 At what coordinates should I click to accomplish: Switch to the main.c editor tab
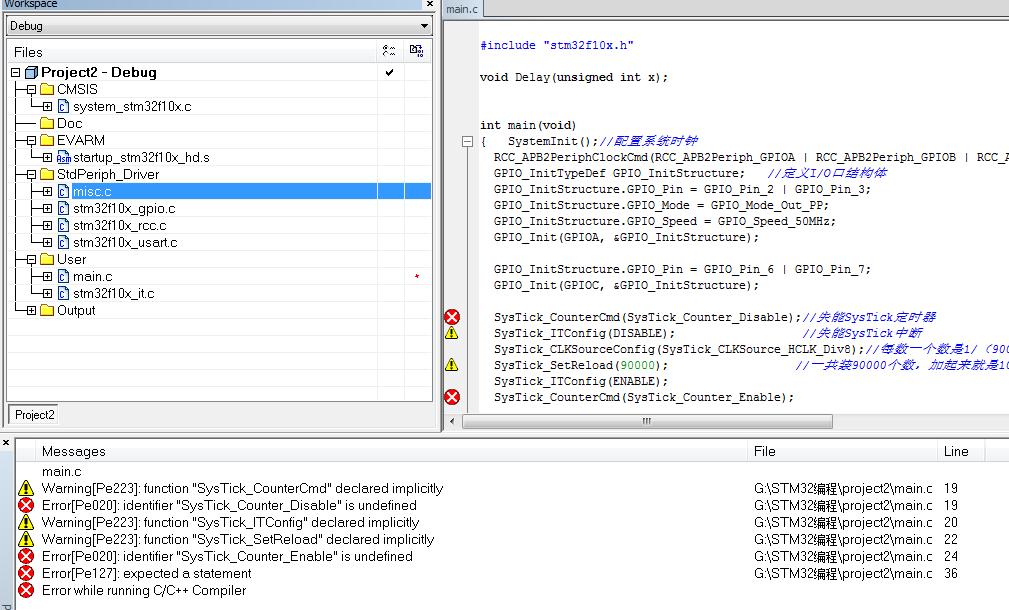tap(462, 9)
